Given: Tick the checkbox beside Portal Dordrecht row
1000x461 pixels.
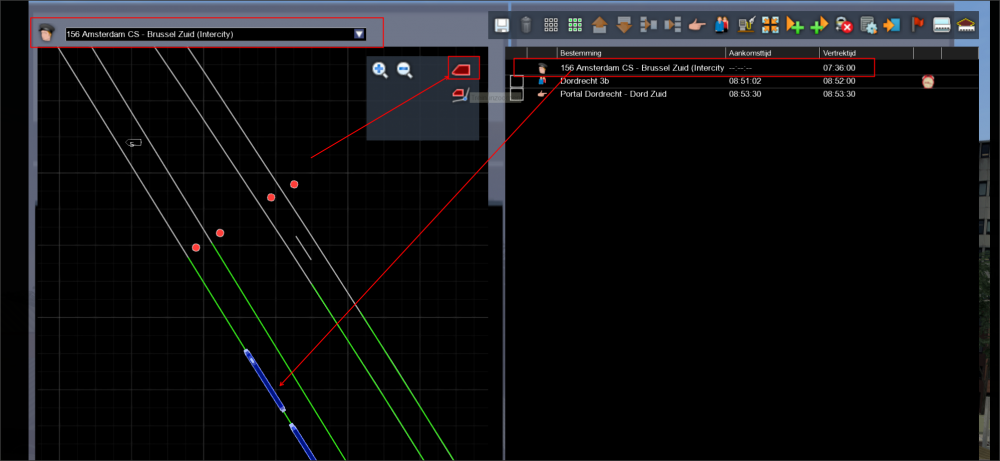Looking at the screenshot, I should tap(517, 94).
